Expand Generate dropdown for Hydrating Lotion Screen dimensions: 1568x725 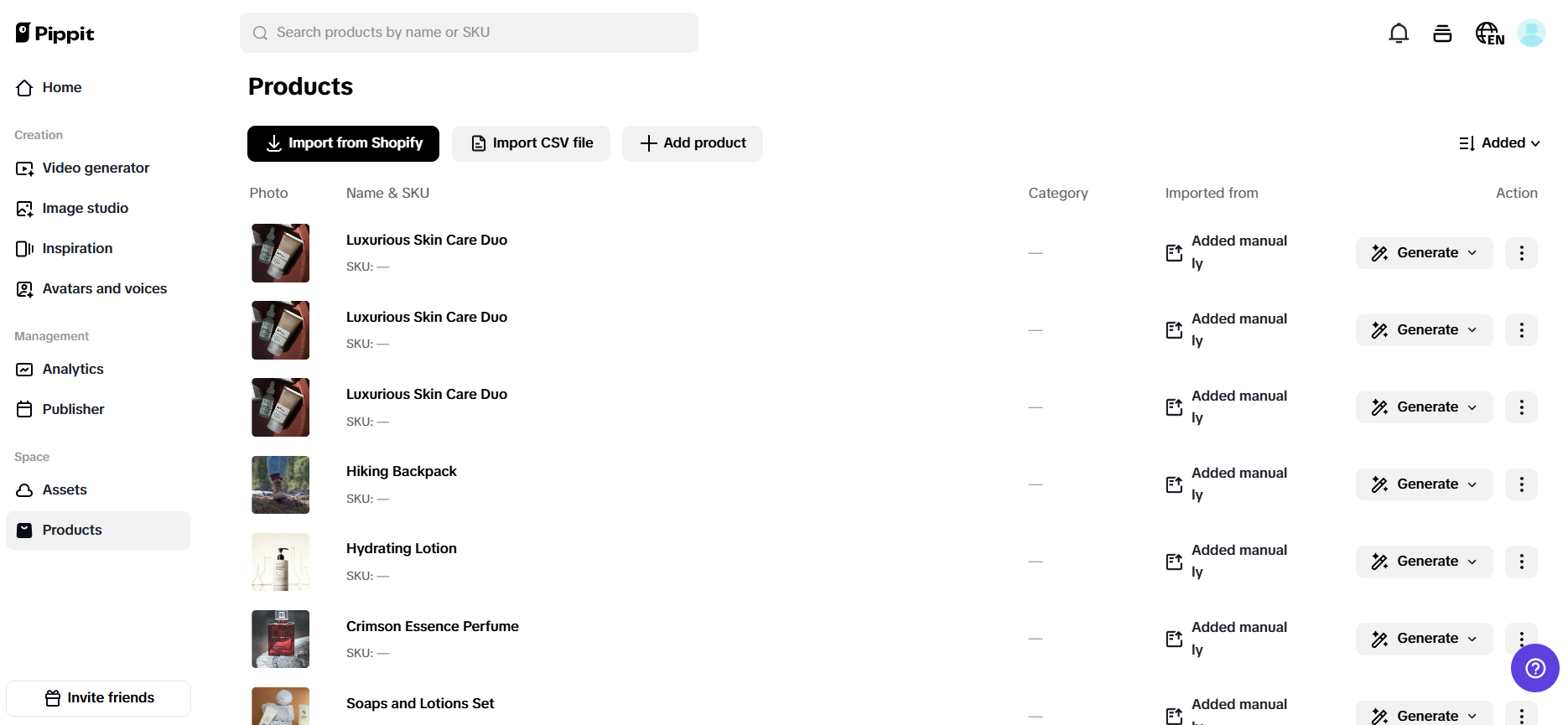1424,562
